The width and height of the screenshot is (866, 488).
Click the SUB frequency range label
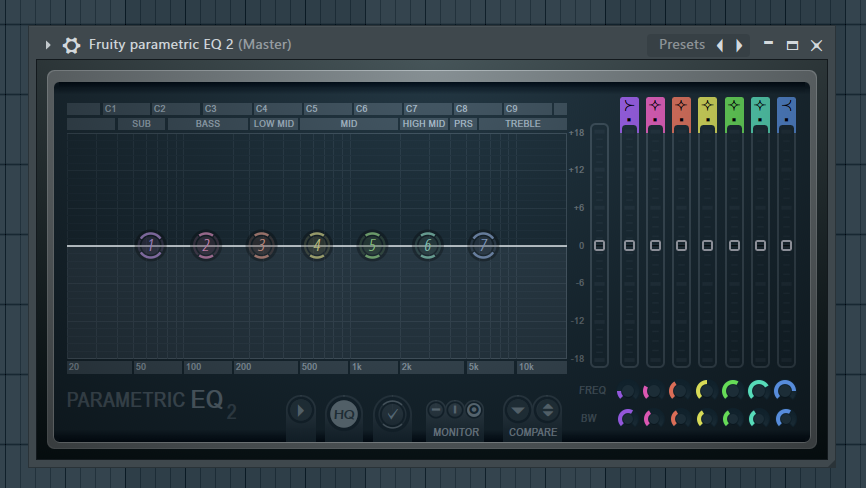141,124
